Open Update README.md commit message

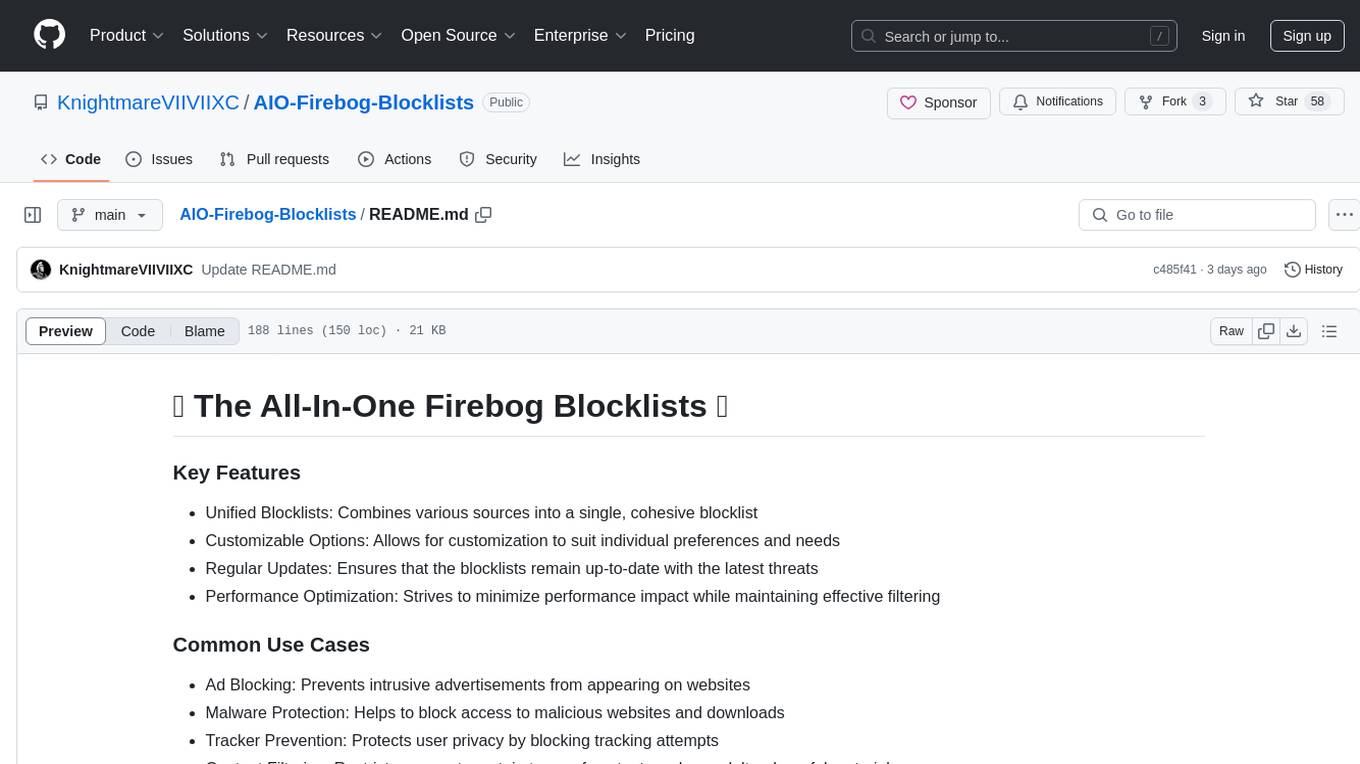click(x=268, y=270)
